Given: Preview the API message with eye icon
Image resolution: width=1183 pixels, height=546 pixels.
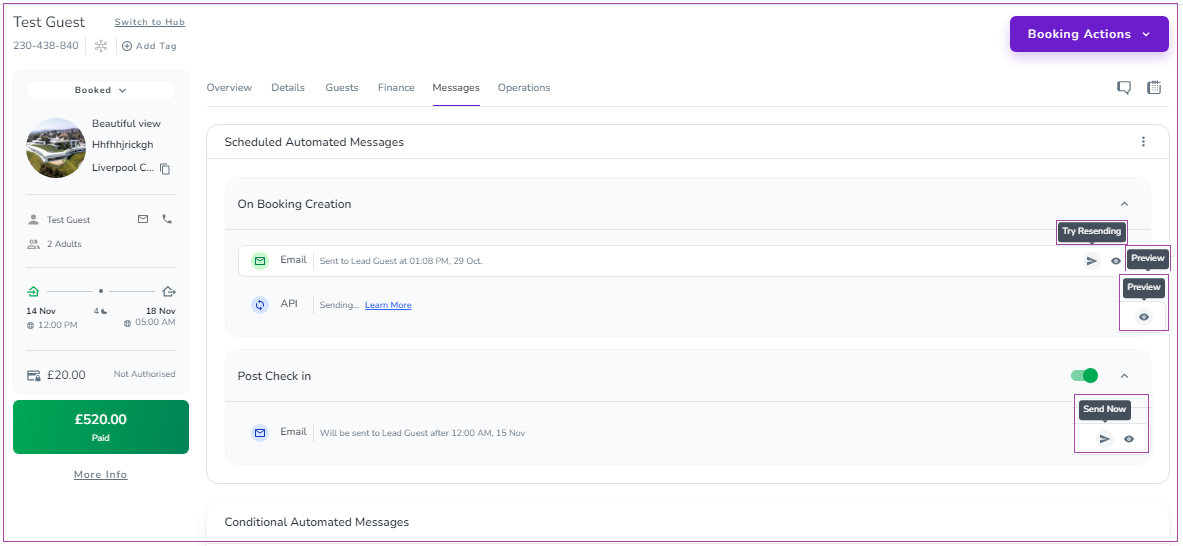Looking at the screenshot, I should click(x=1144, y=317).
